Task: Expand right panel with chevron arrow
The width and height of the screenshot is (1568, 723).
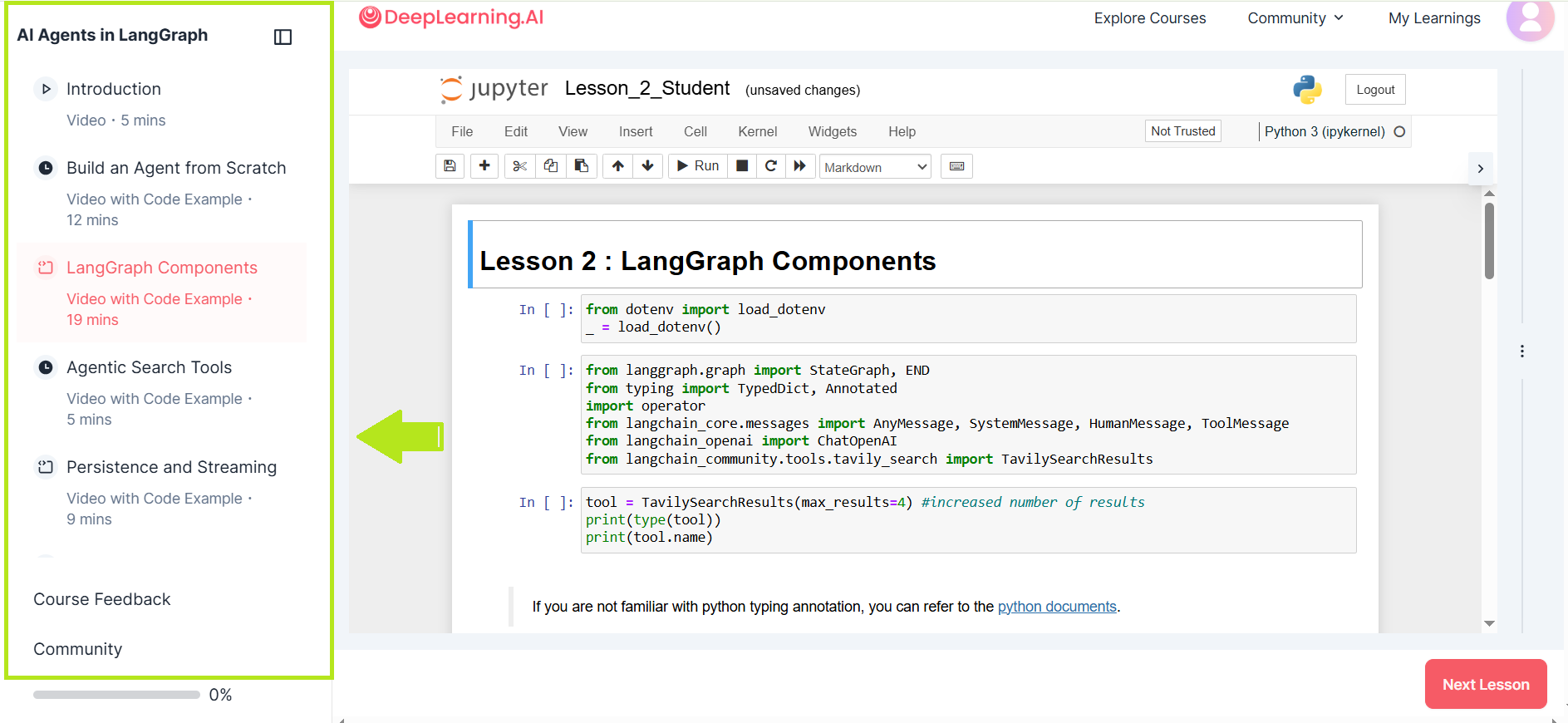Action: point(1480,169)
